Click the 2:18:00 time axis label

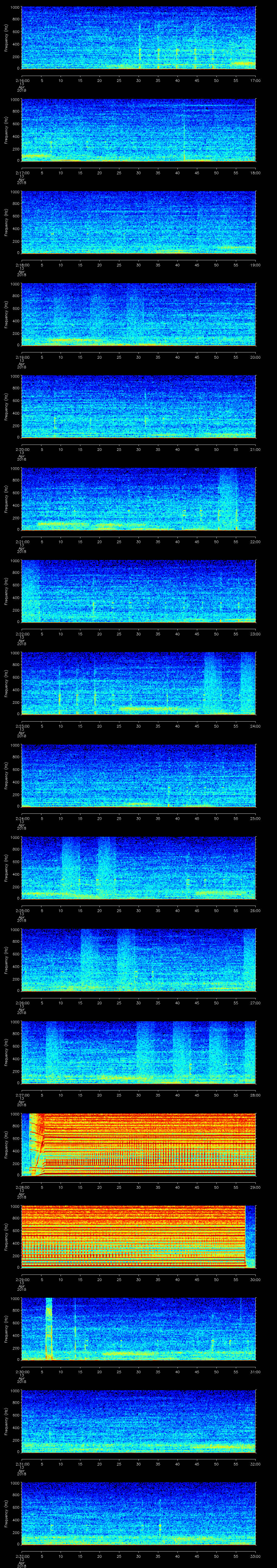tap(22, 265)
